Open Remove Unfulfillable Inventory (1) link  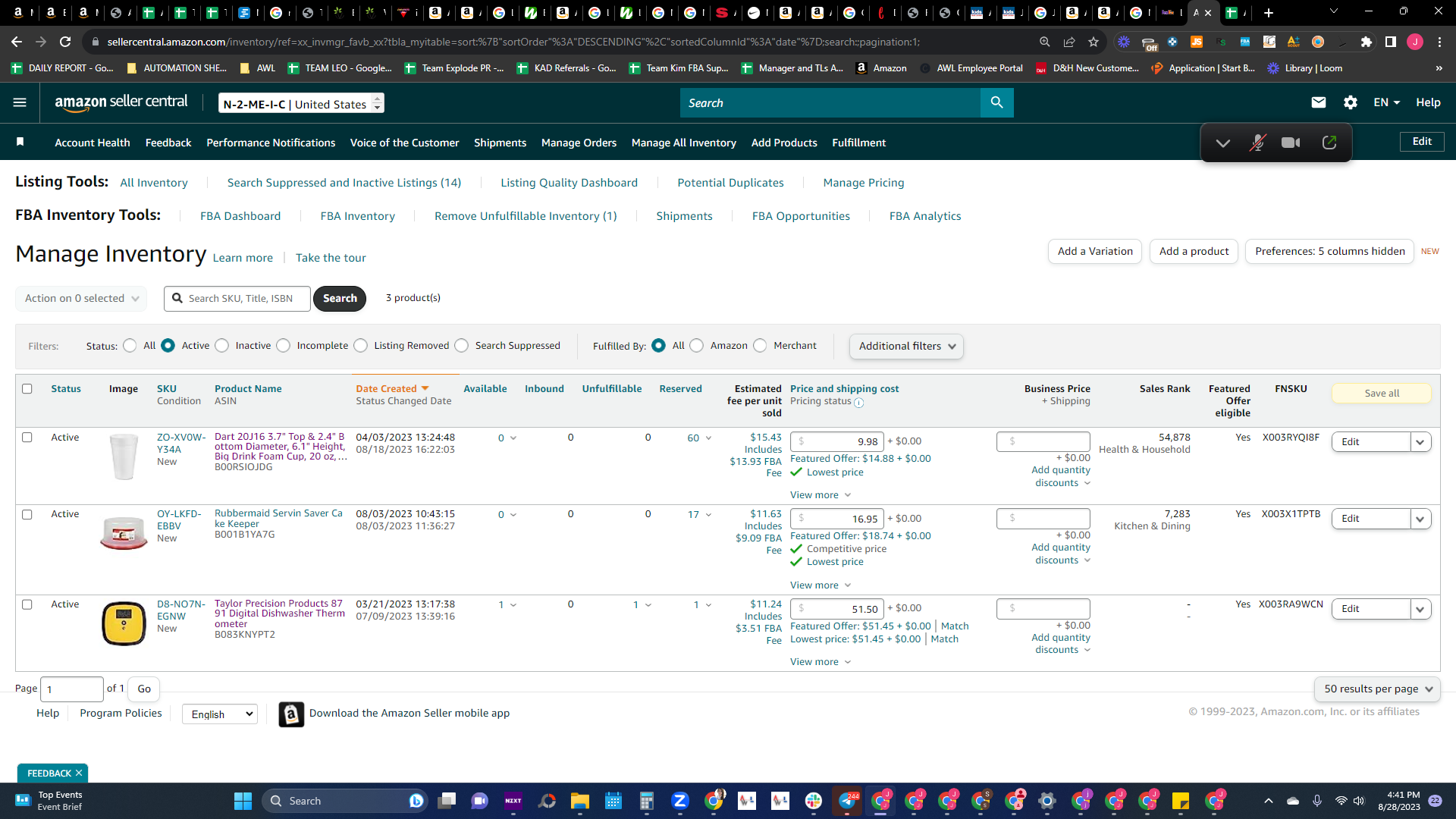click(x=526, y=216)
